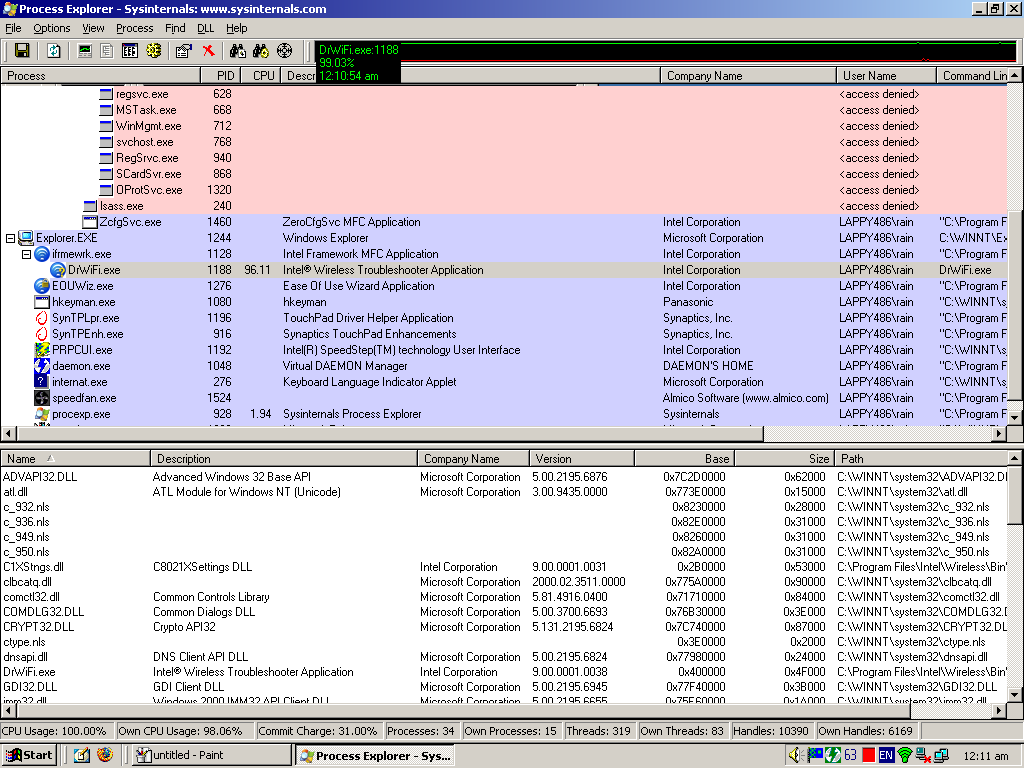Viewport: 1024px width, 768px height.
Task: Sort processes by the PID column header
Action: 221,76
